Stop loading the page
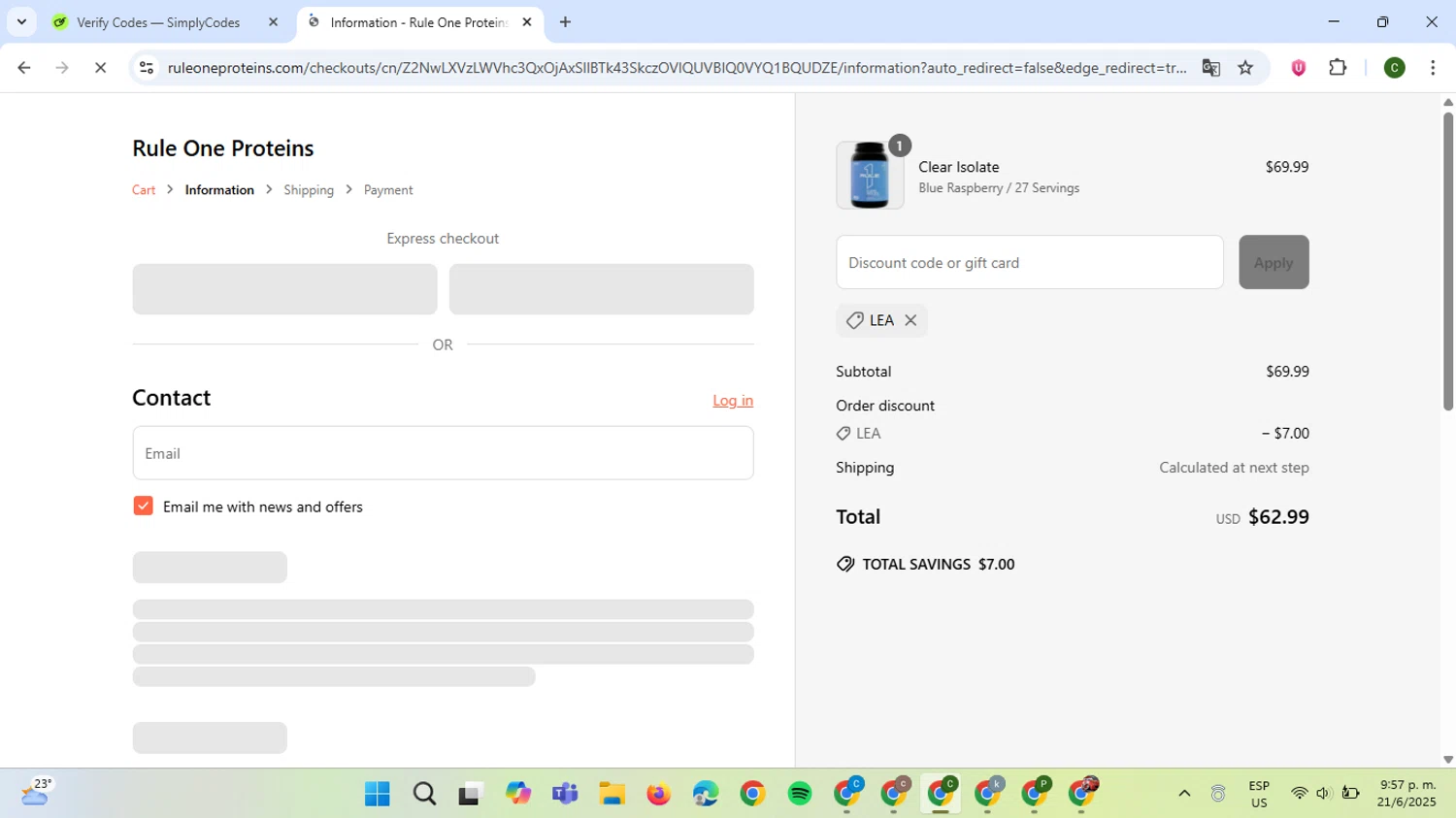Image resolution: width=1456 pixels, height=818 pixels. click(x=100, y=68)
